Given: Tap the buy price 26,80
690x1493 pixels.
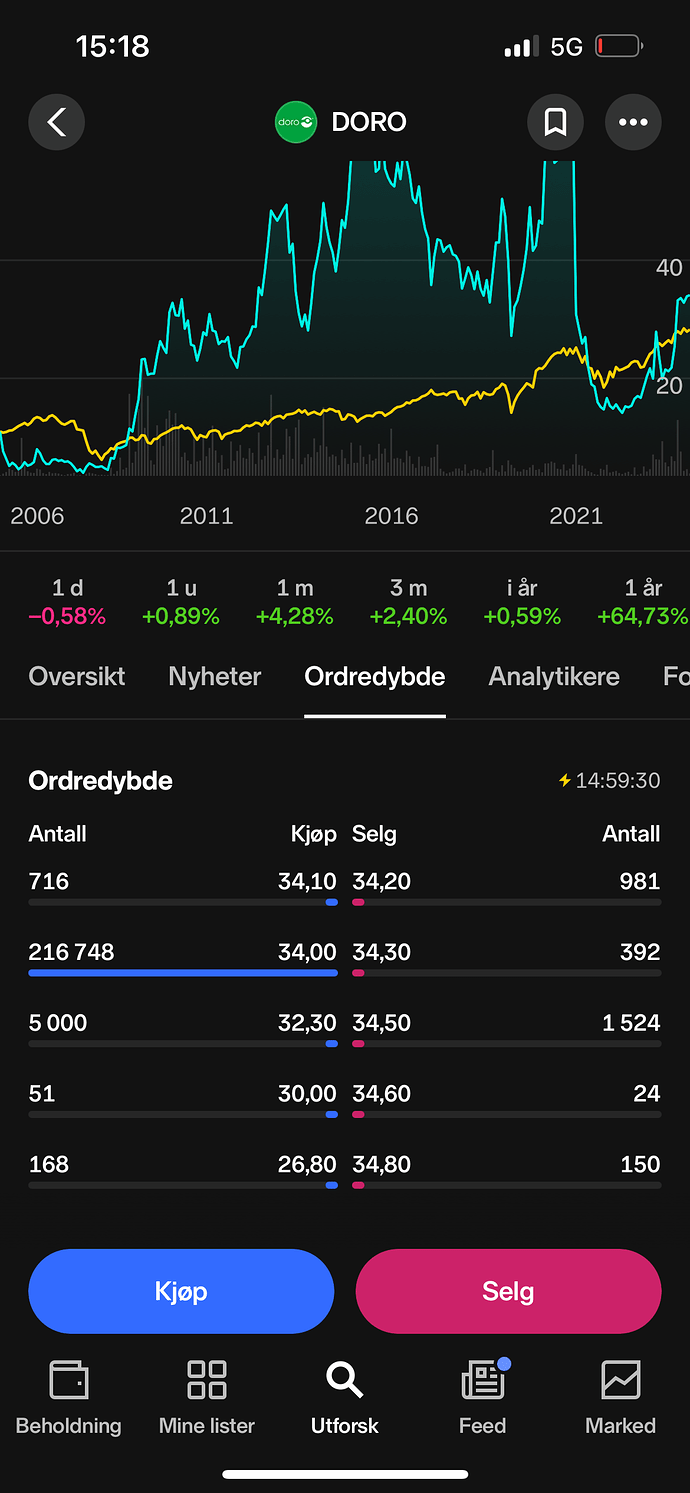Looking at the screenshot, I should point(307,1166).
